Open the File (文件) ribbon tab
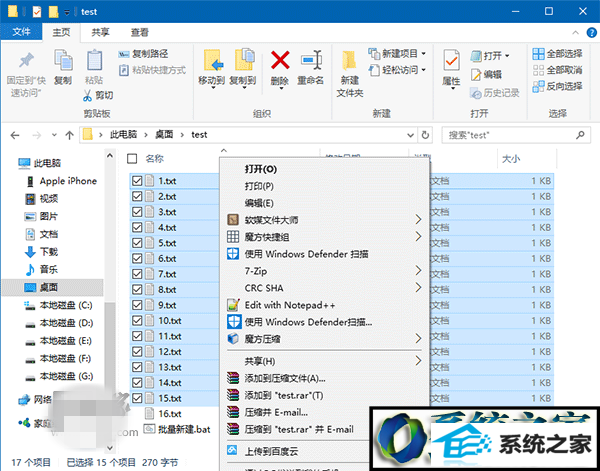 [x=21, y=32]
